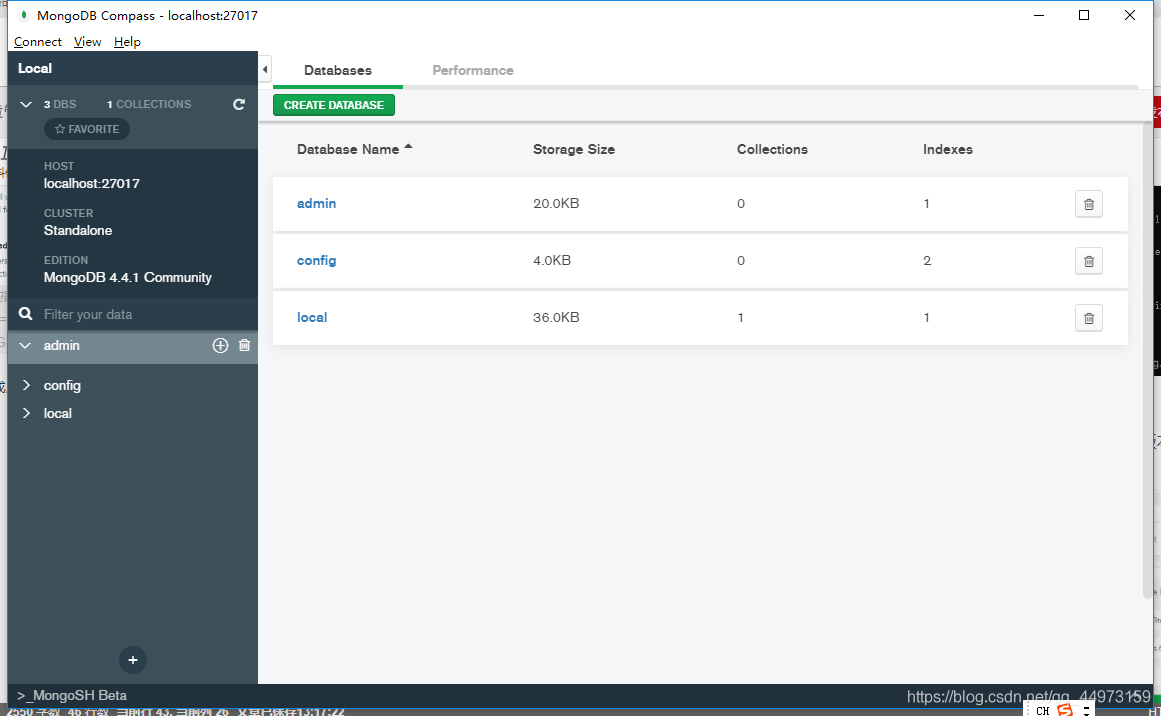This screenshot has height=716, width=1161.
Task: Click the 4.0KB storage size value
Action: point(552,261)
